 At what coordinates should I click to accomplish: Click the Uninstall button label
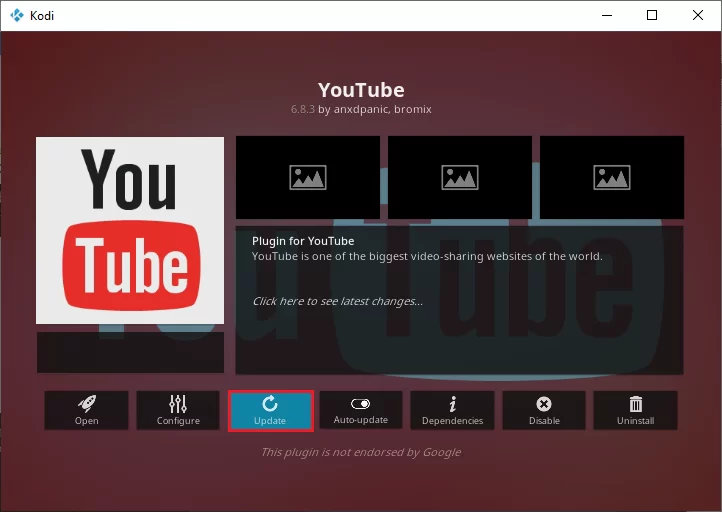pos(635,420)
